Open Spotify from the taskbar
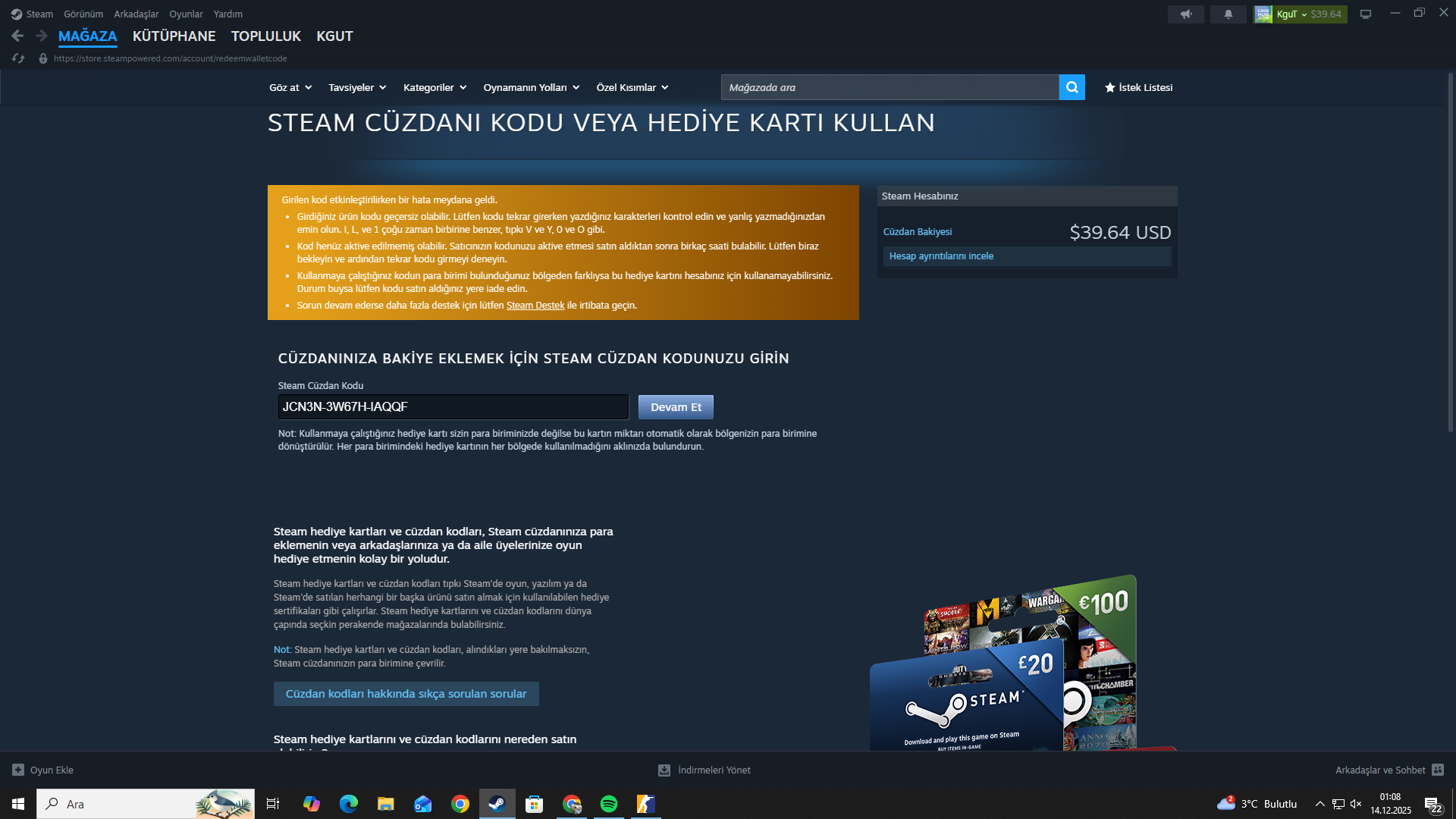Screen dimensions: 1456x819 coord(609,804)
